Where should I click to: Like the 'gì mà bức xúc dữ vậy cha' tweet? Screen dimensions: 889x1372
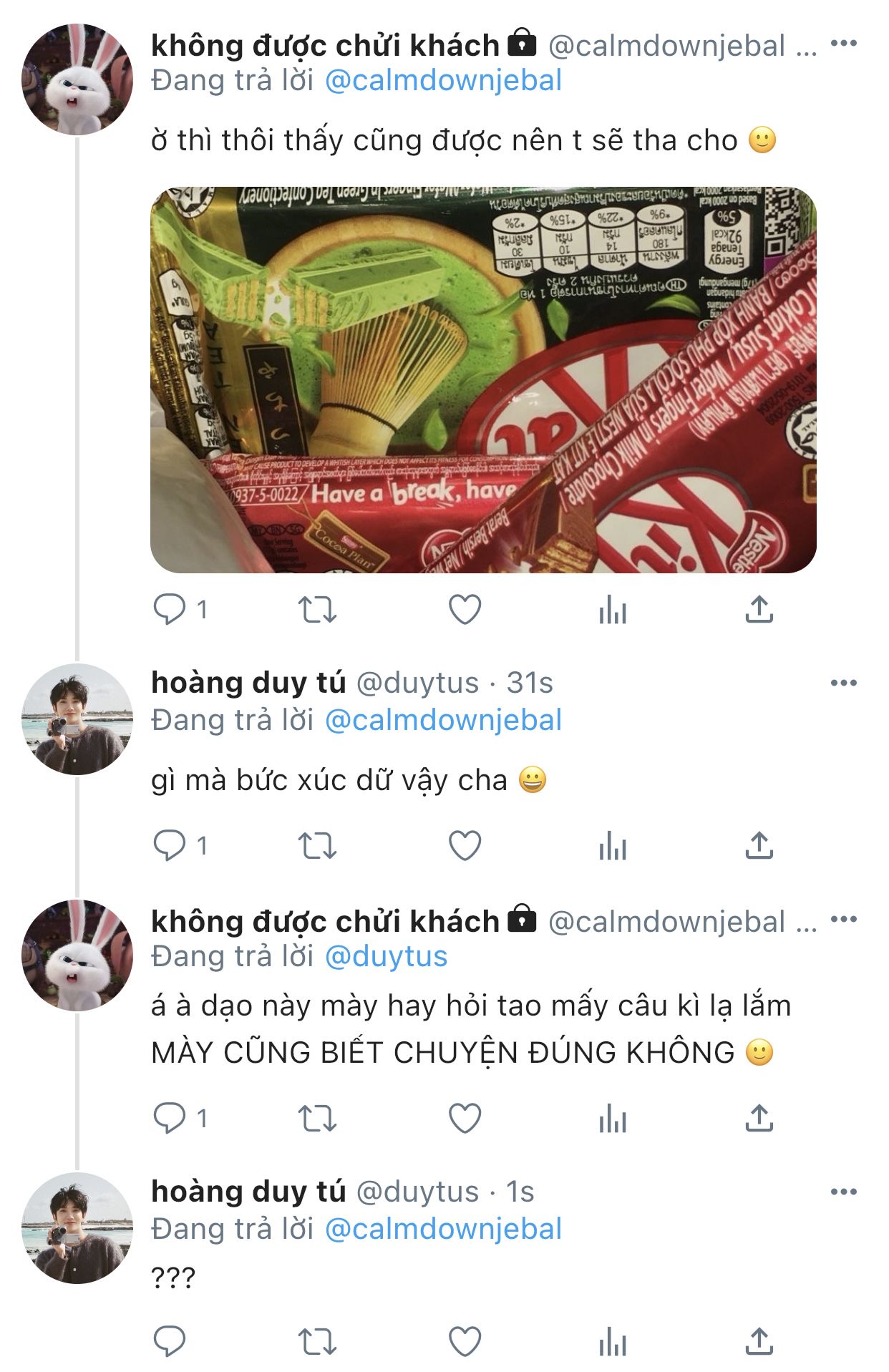point(465,846)
